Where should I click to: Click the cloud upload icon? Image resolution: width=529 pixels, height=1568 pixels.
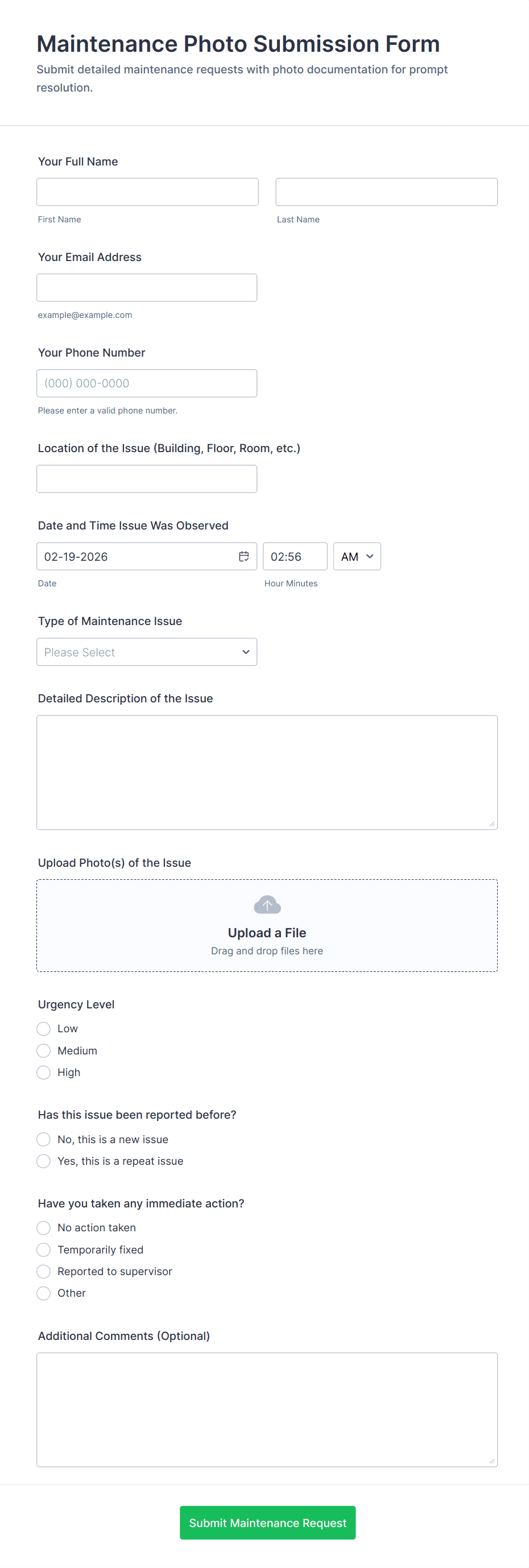[267, 904]
